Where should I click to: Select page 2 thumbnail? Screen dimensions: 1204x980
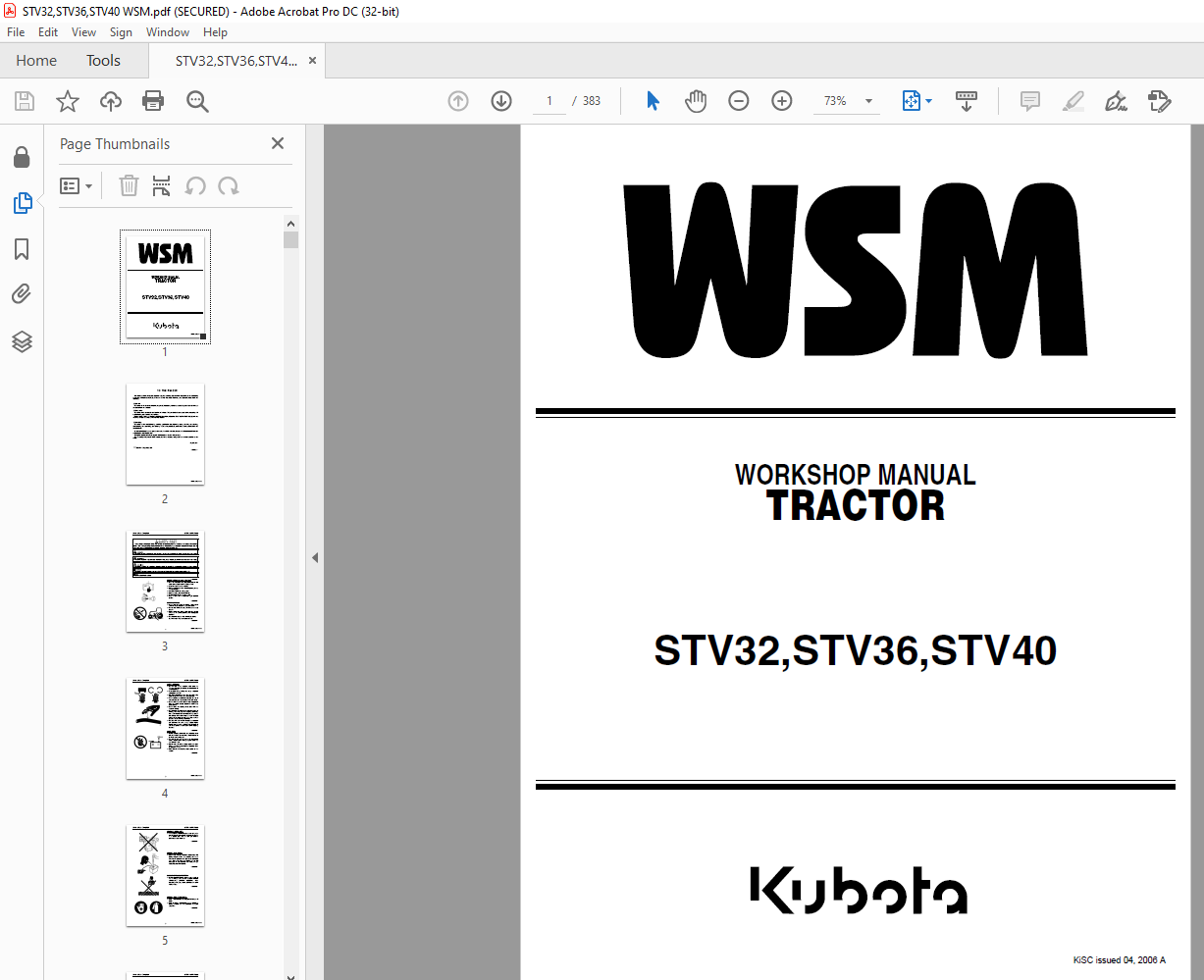point(165,435)
